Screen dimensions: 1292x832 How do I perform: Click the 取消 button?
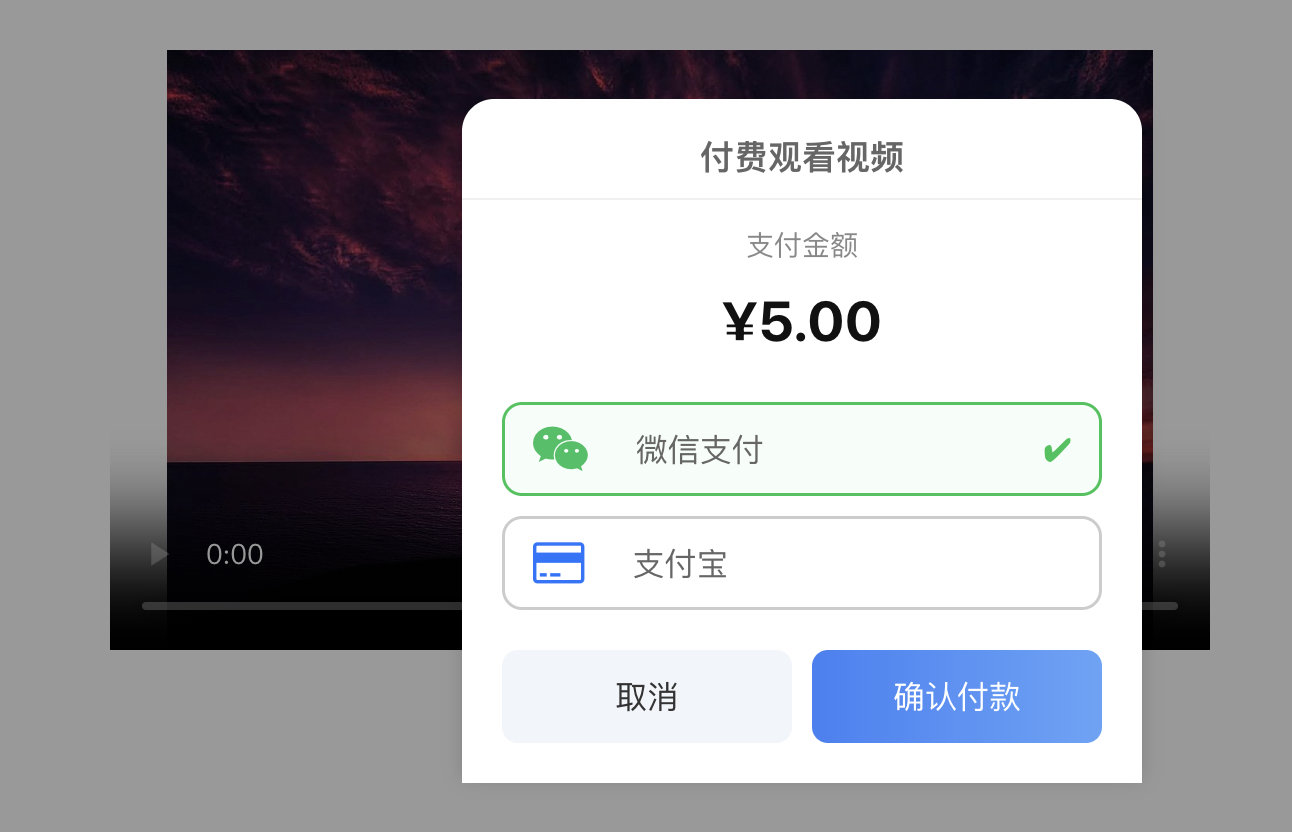point(647,697)
